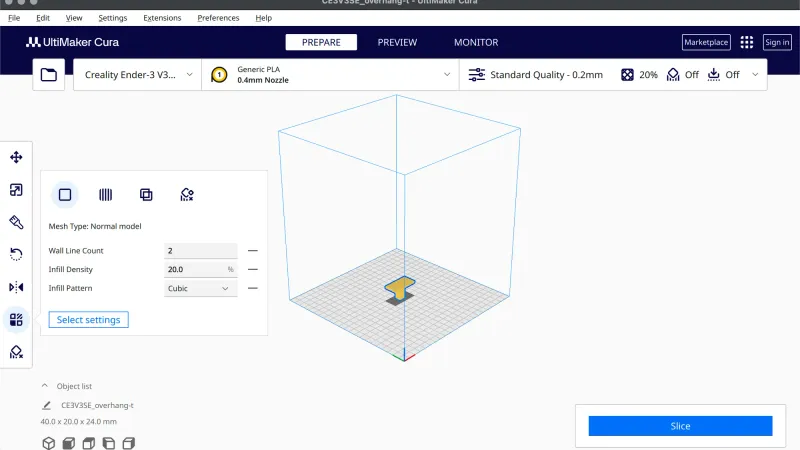
Task: Expand the Generic PLA material dropdown chevron
Action: click(447, 74)
